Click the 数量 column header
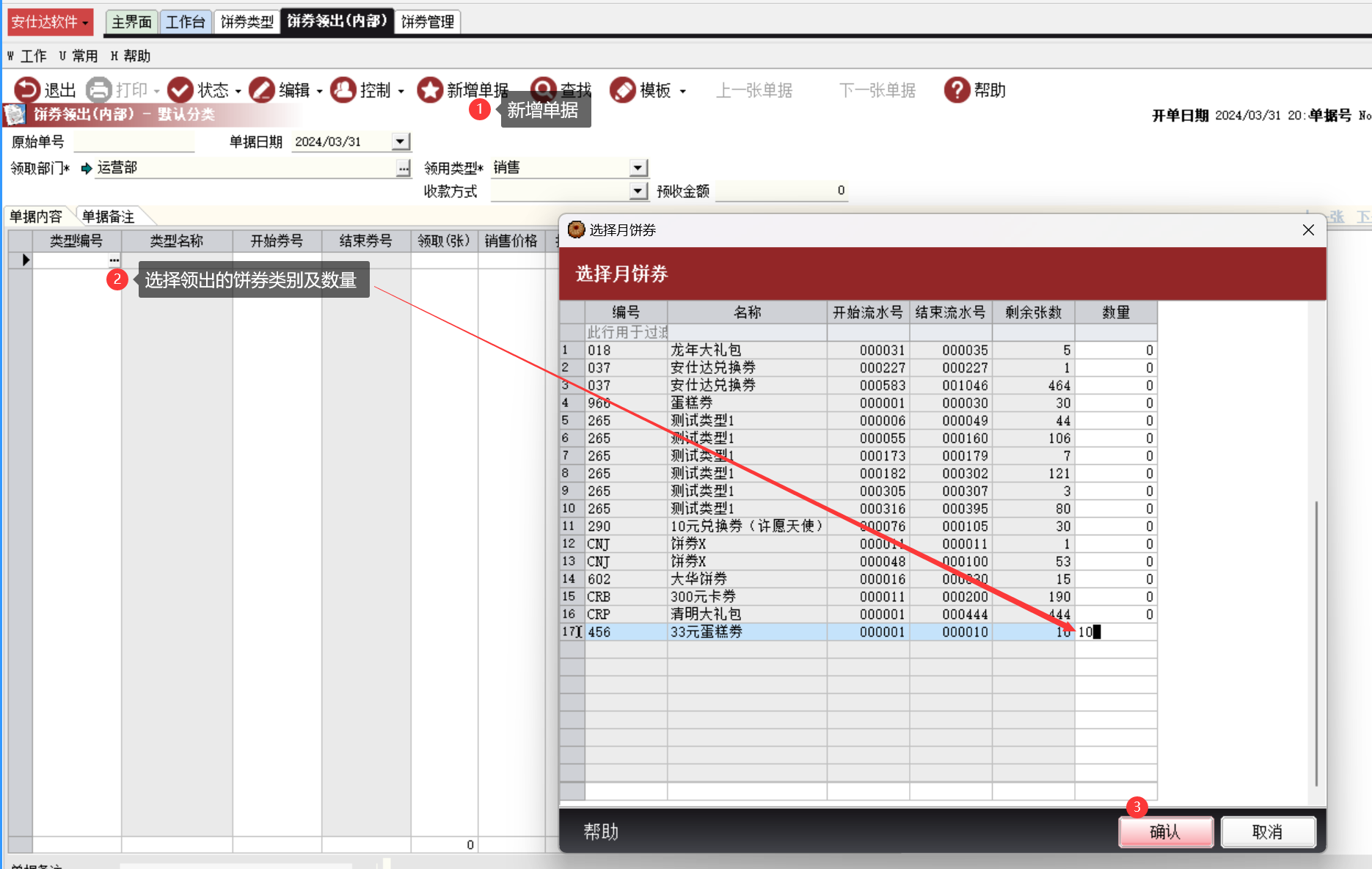This screenshot has width=1372, height=869. click(x=1116, y=312)
